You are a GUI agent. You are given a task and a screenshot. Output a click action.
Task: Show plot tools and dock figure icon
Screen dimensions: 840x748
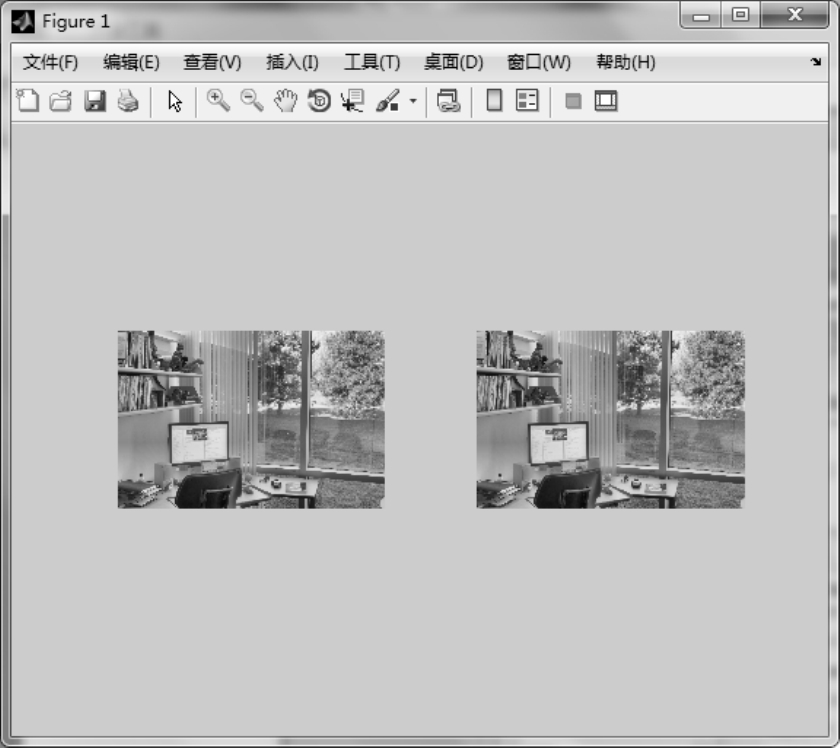tap(606, 101)
